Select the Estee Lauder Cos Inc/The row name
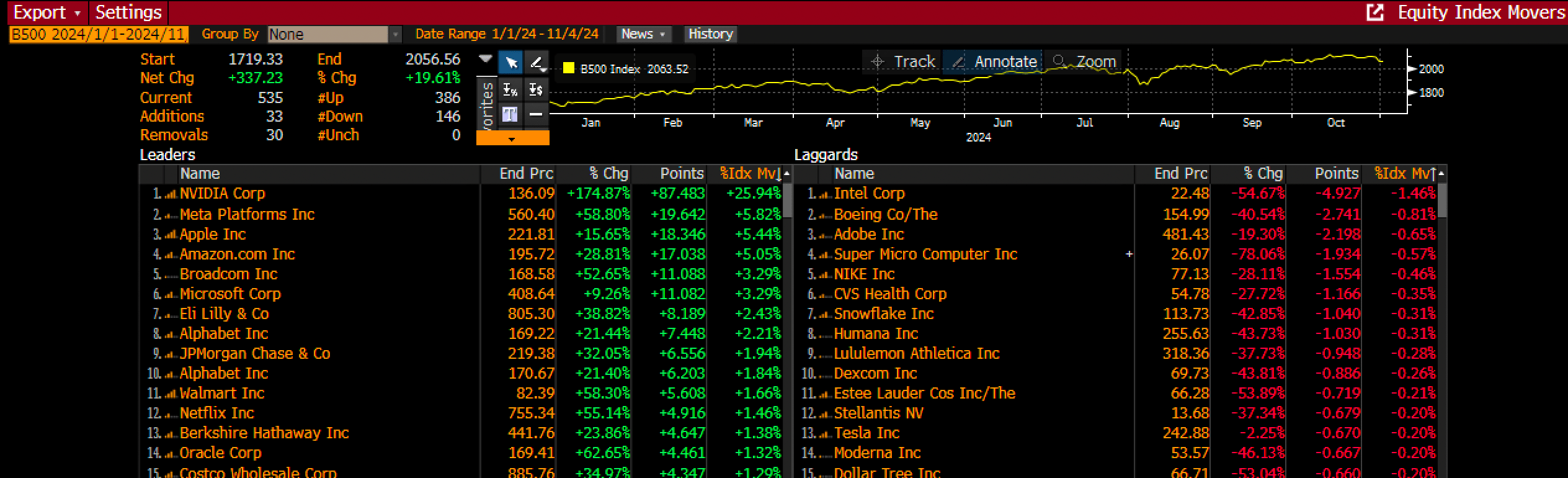The height and width of the screenshot is (478, 1568). [924, 393]
